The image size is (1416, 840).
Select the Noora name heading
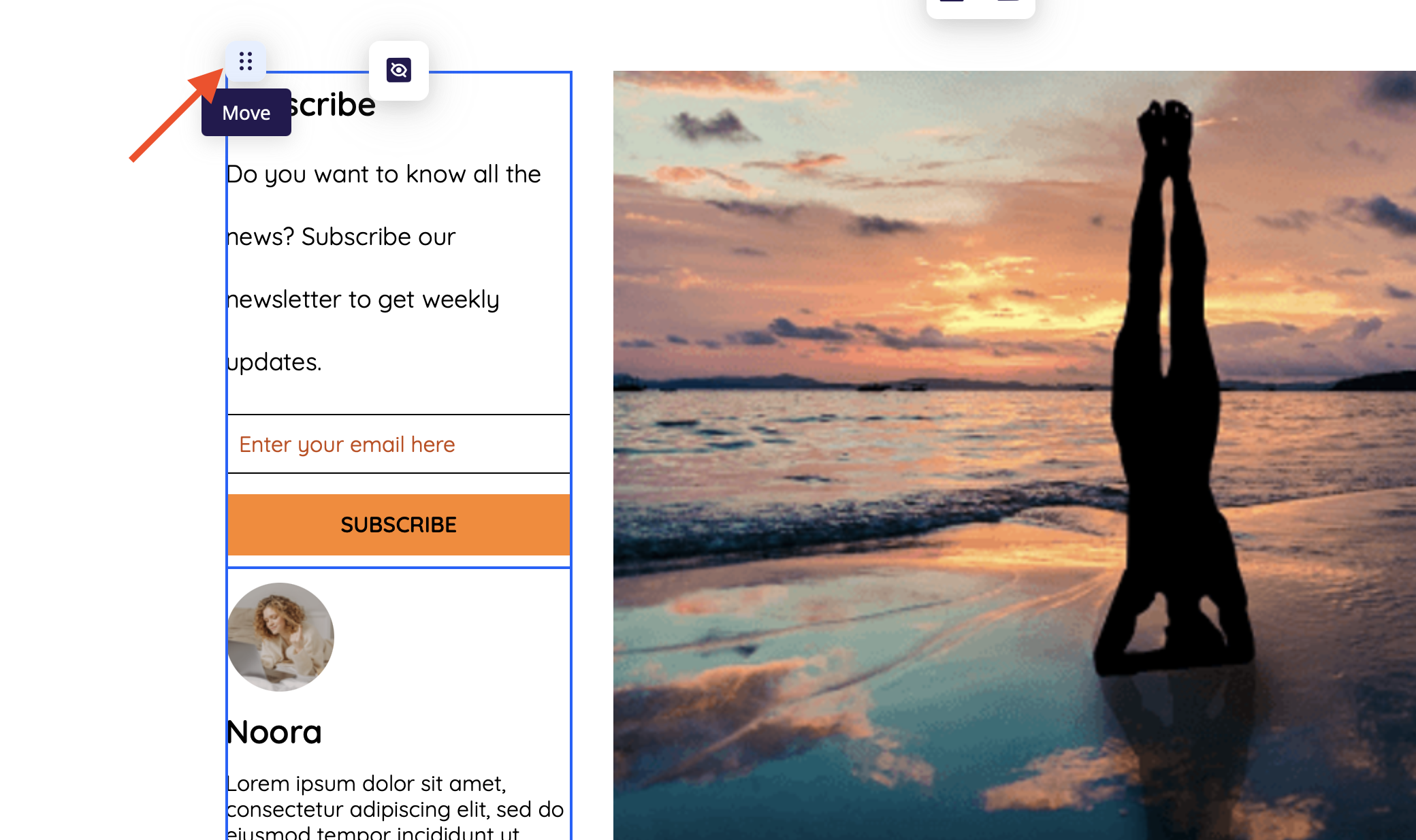coord(274,732)
